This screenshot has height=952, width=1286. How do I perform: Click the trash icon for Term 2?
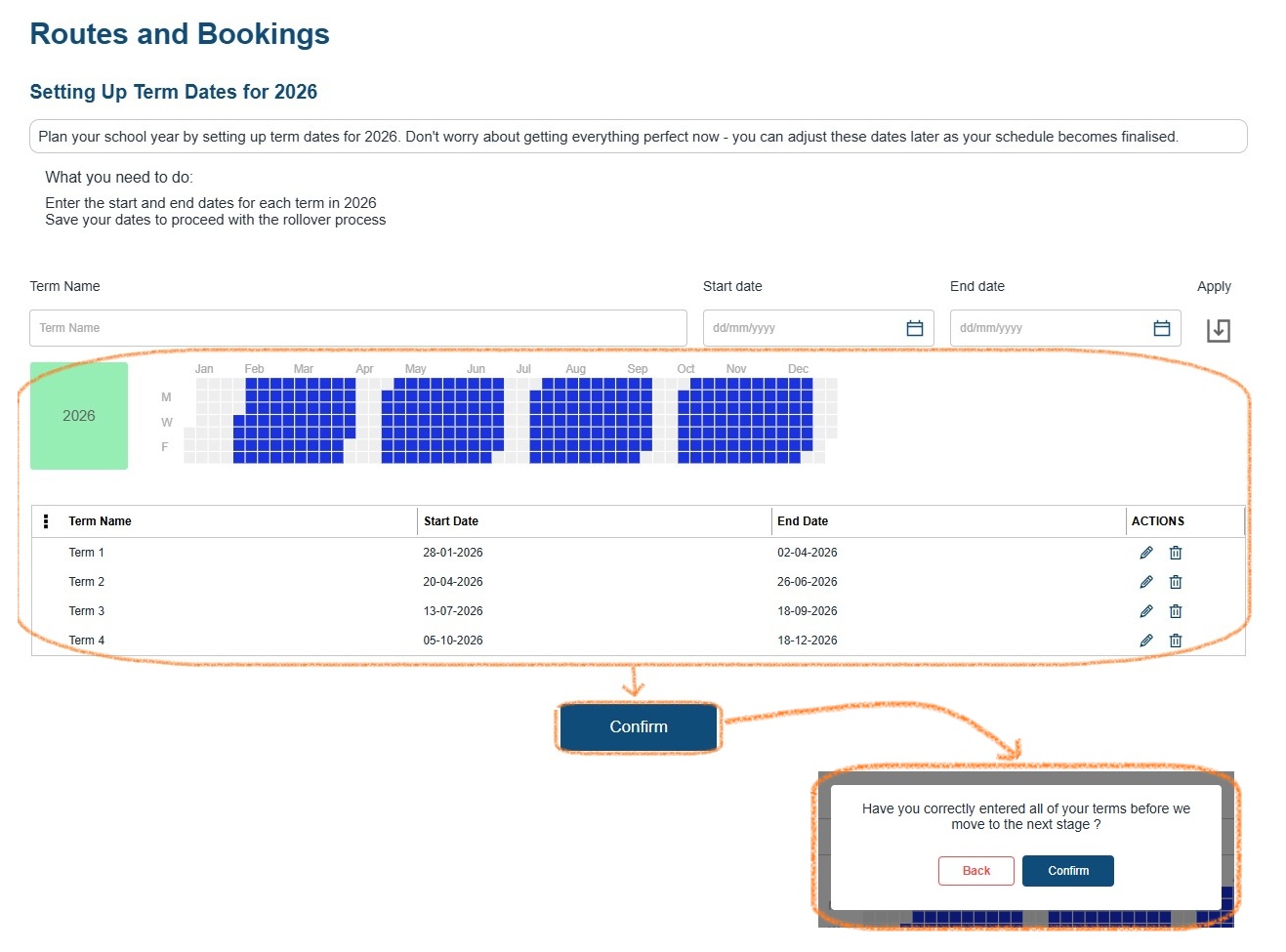[1176, 582]
